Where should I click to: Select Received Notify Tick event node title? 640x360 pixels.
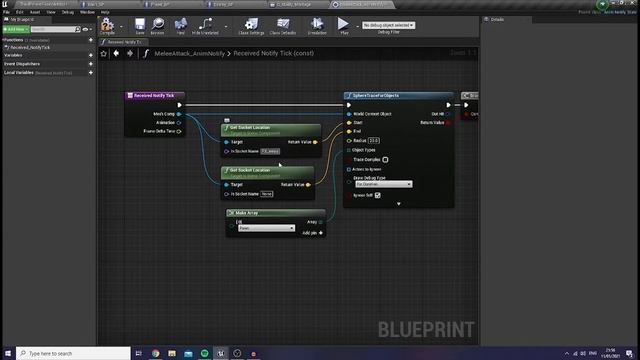pyautogui.click(x=155, y=96)
